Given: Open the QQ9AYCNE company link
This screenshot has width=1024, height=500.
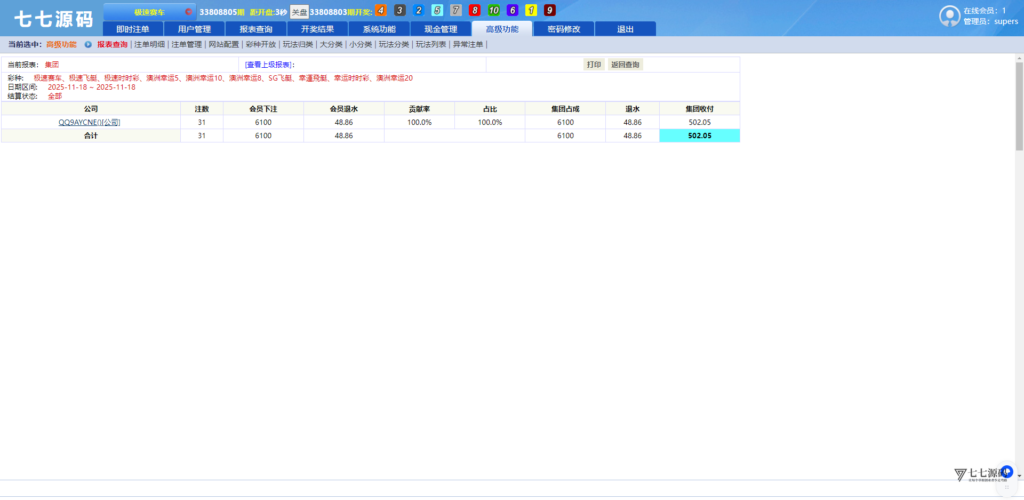Looking at the screenshot, I should [89, 122].
